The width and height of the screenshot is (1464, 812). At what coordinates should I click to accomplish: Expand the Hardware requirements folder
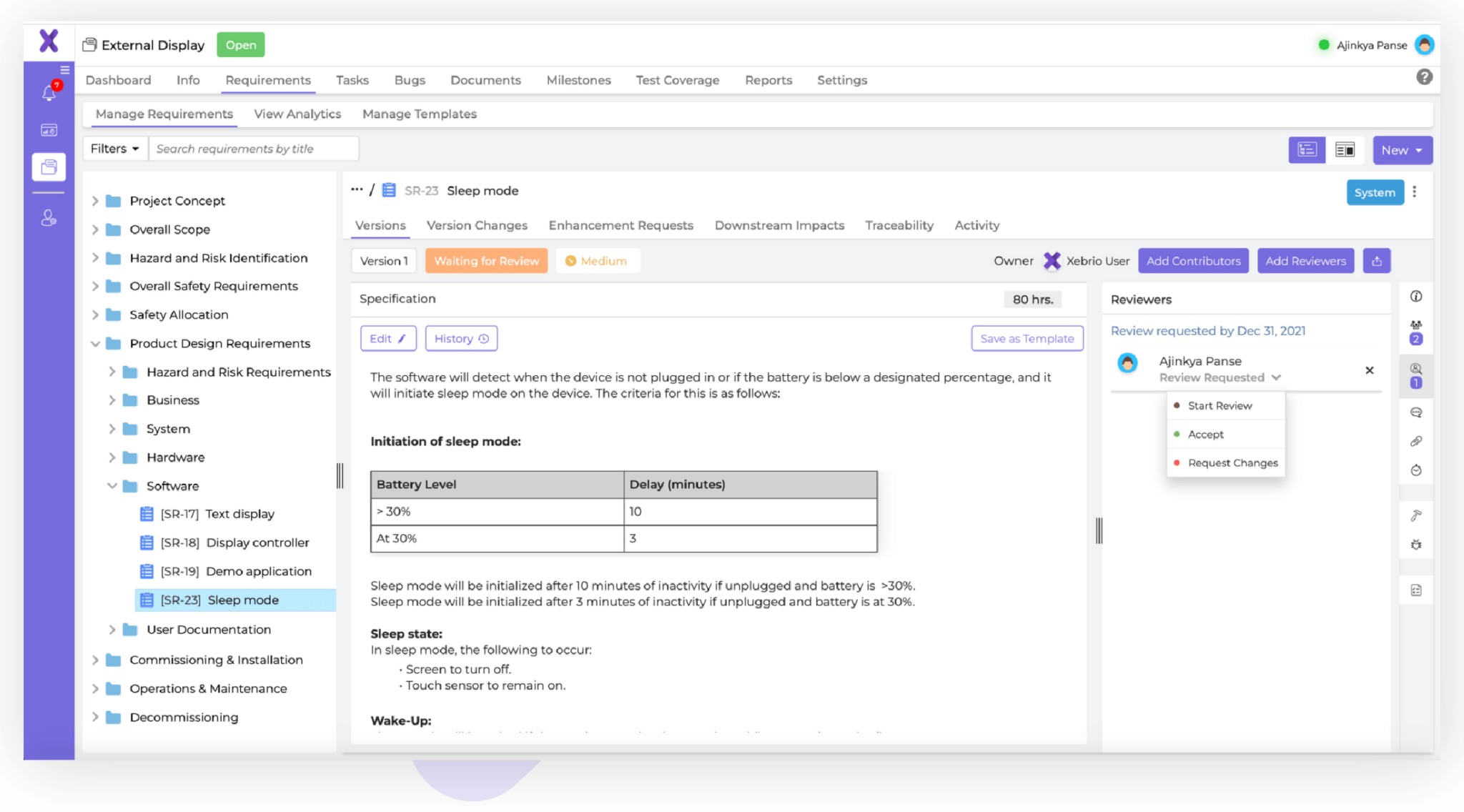pyautogui.click(x=110, y=457)
